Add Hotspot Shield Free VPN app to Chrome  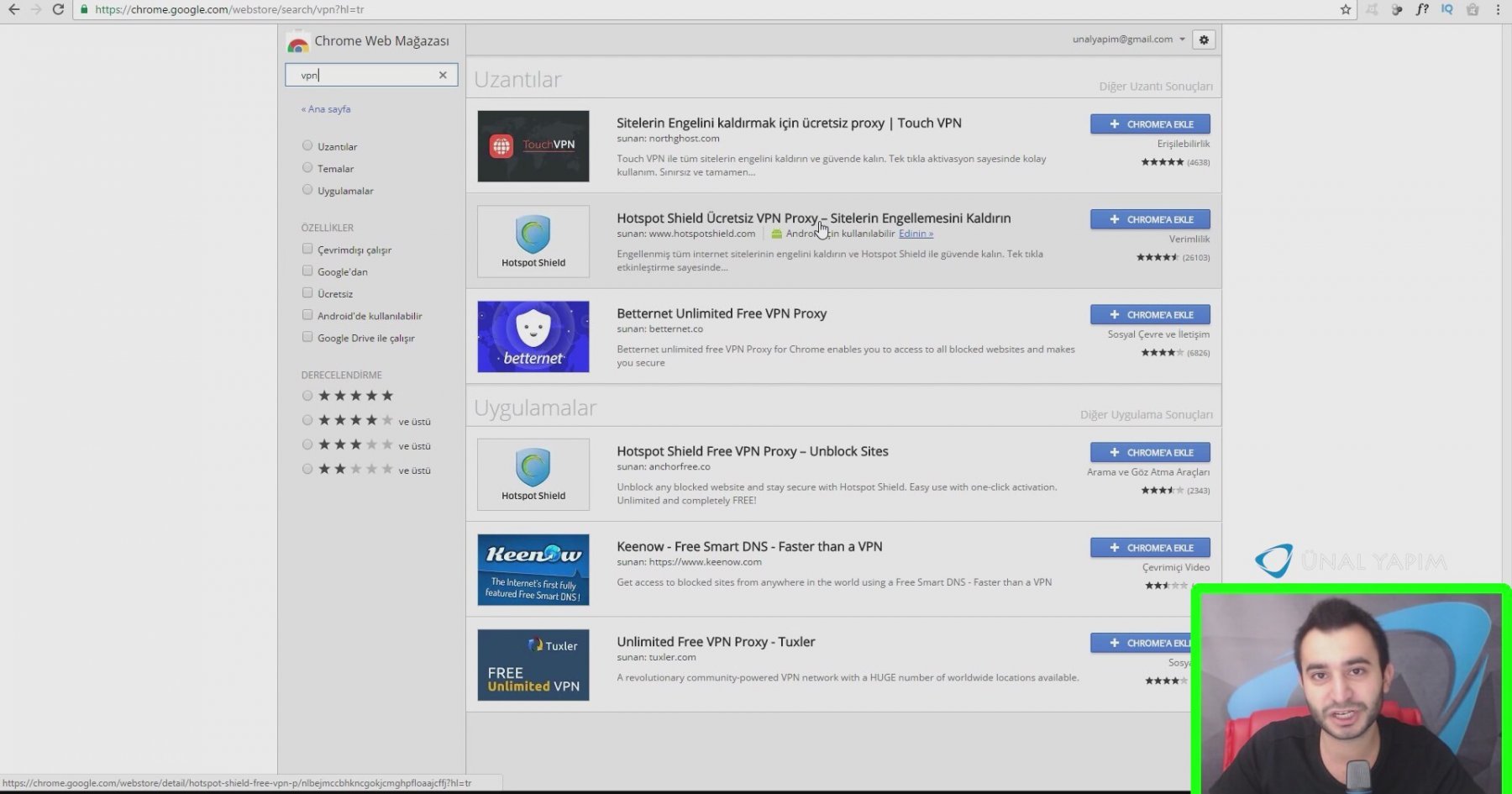[1150, 452]
